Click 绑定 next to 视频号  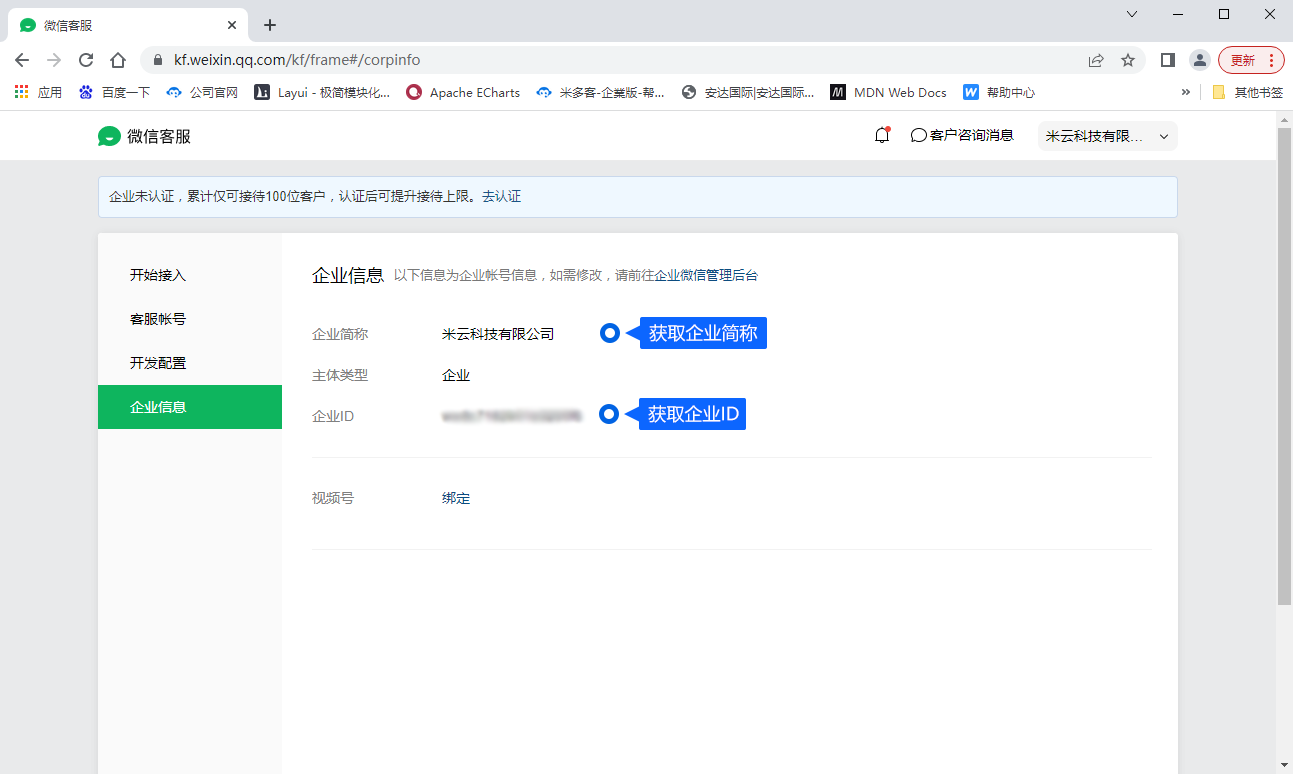(x=456, y=498)
